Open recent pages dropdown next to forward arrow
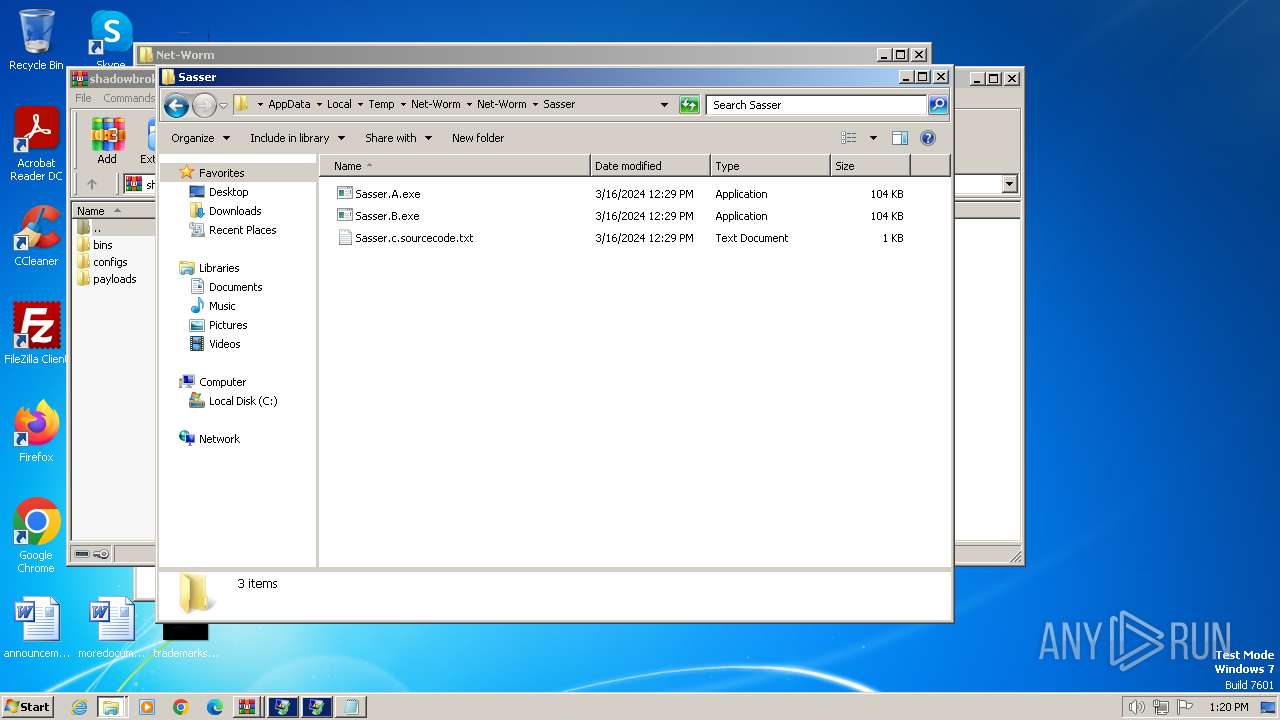The height and width of the screenshot is (720, 1280). click(224, 105)
